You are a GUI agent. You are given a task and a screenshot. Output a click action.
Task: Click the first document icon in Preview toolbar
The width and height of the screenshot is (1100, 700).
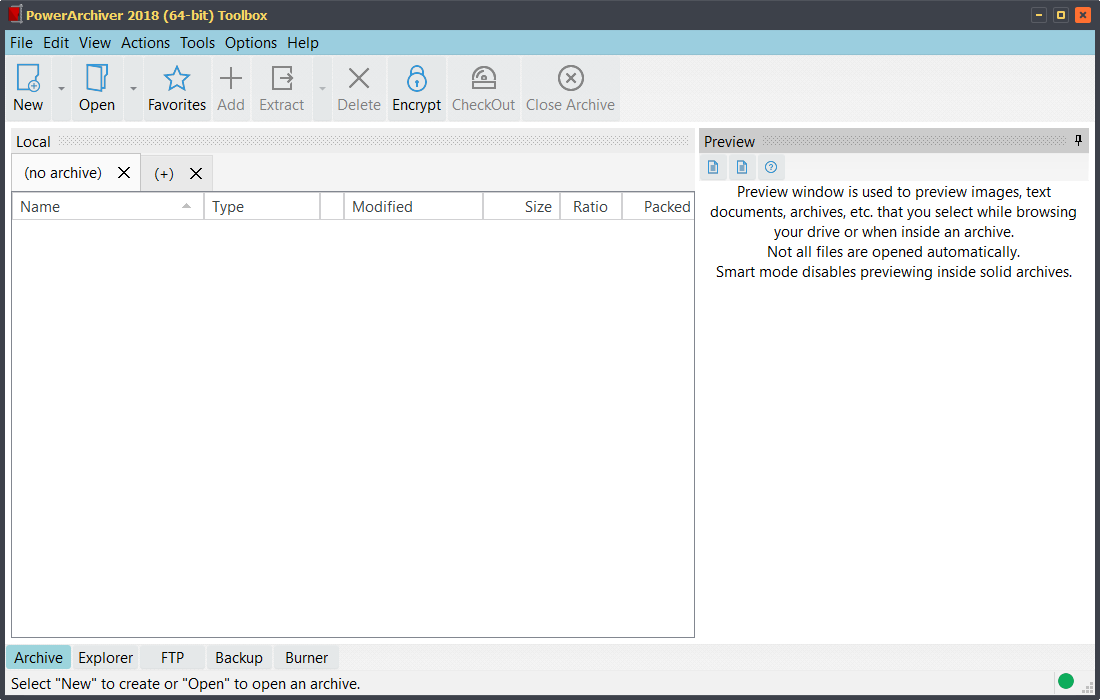coord(713,167)
